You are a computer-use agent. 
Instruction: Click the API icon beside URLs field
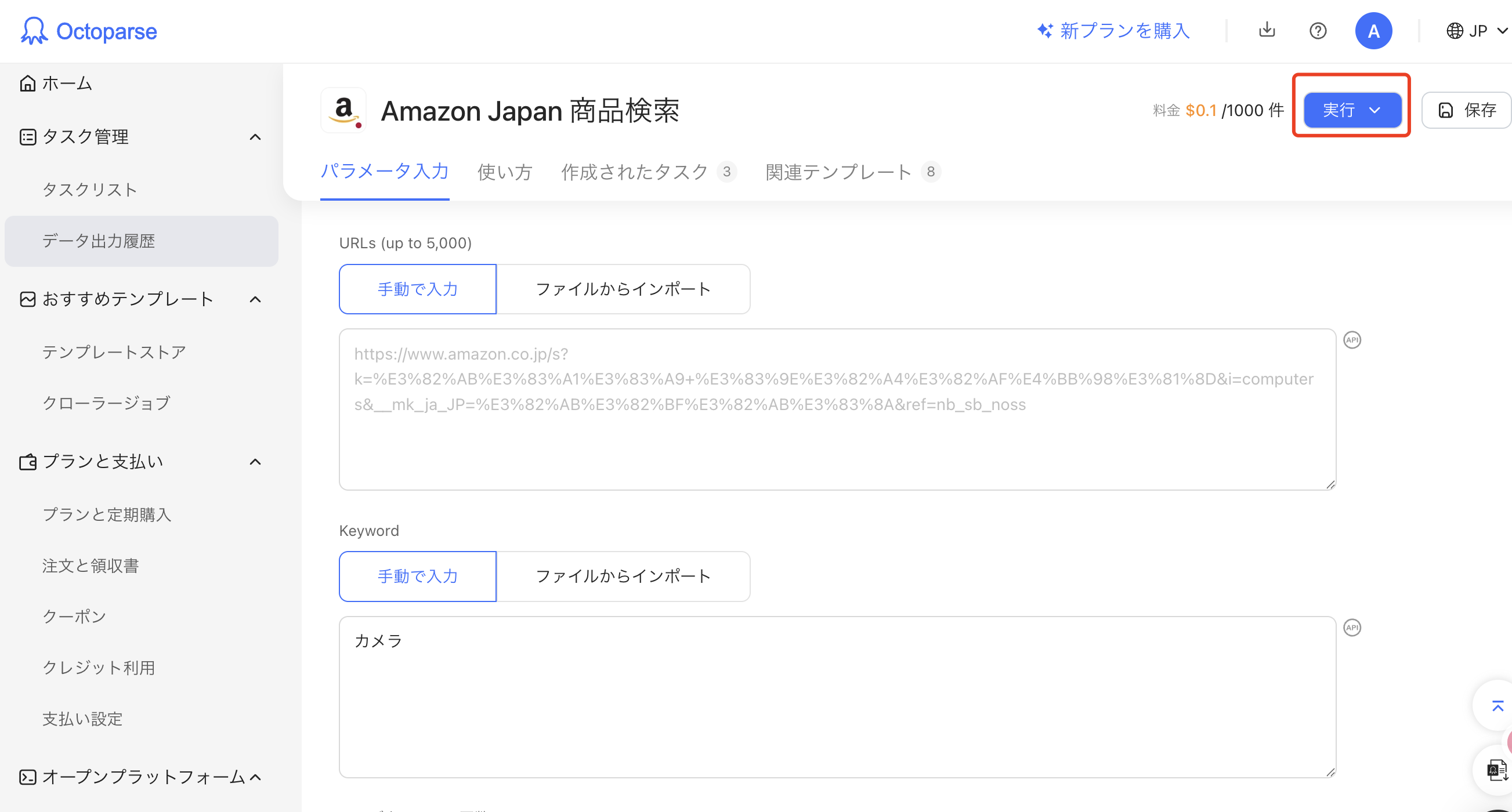(1352, 340)
